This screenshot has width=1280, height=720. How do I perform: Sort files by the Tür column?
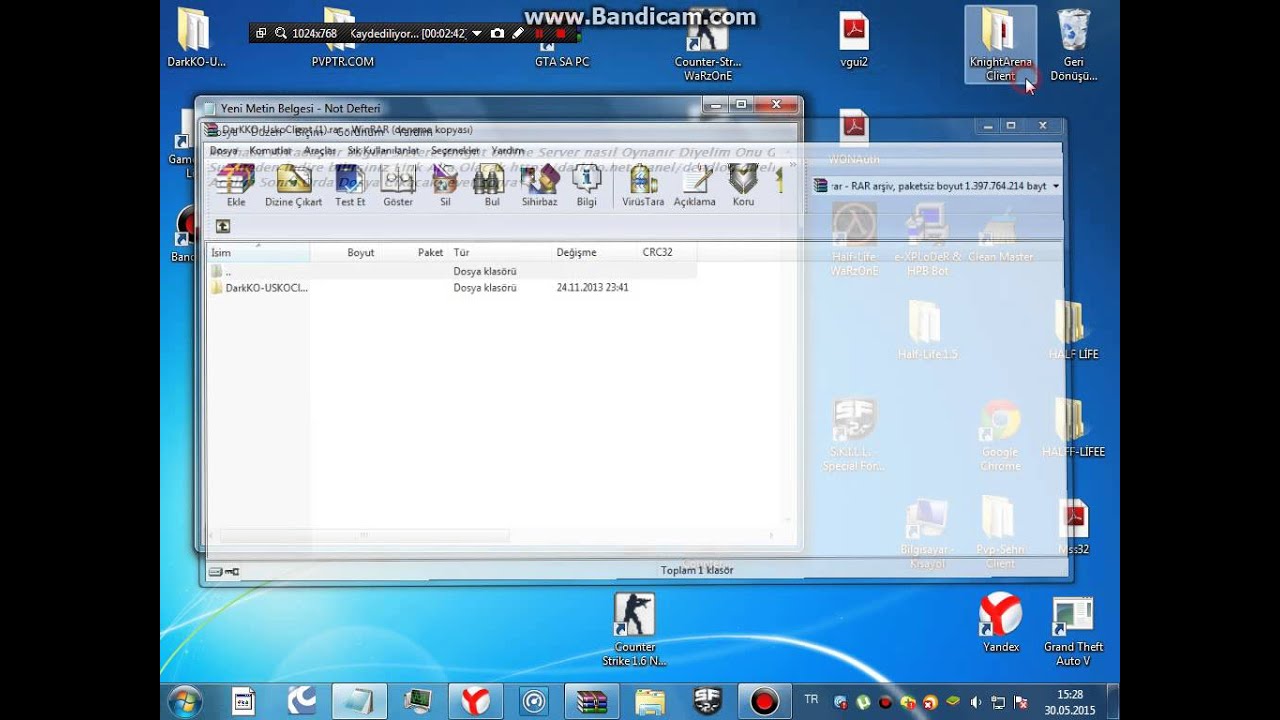[x=499, y=253]
